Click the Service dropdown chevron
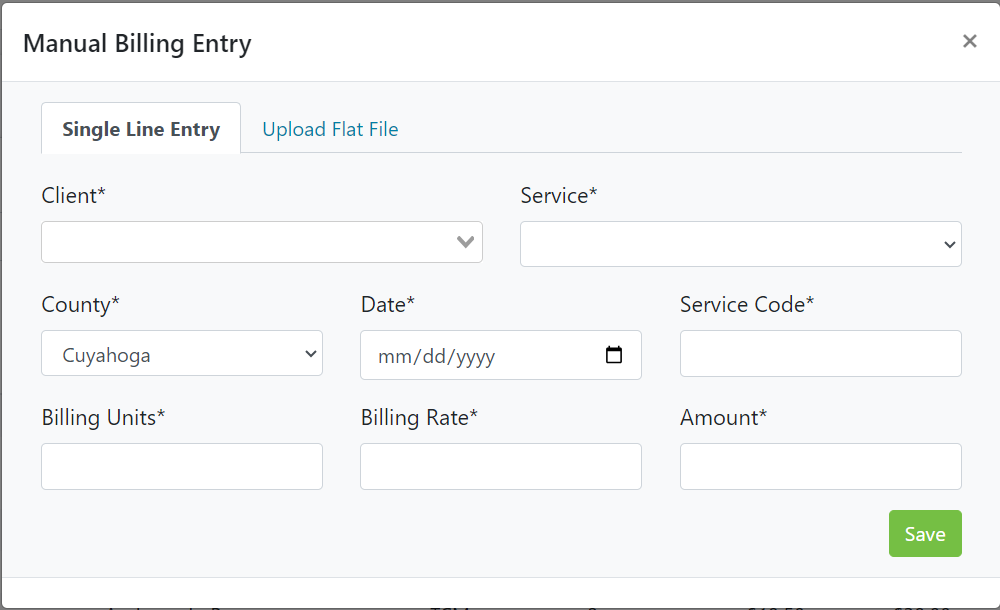This screenshot has width=1000, height=610. 948,244
